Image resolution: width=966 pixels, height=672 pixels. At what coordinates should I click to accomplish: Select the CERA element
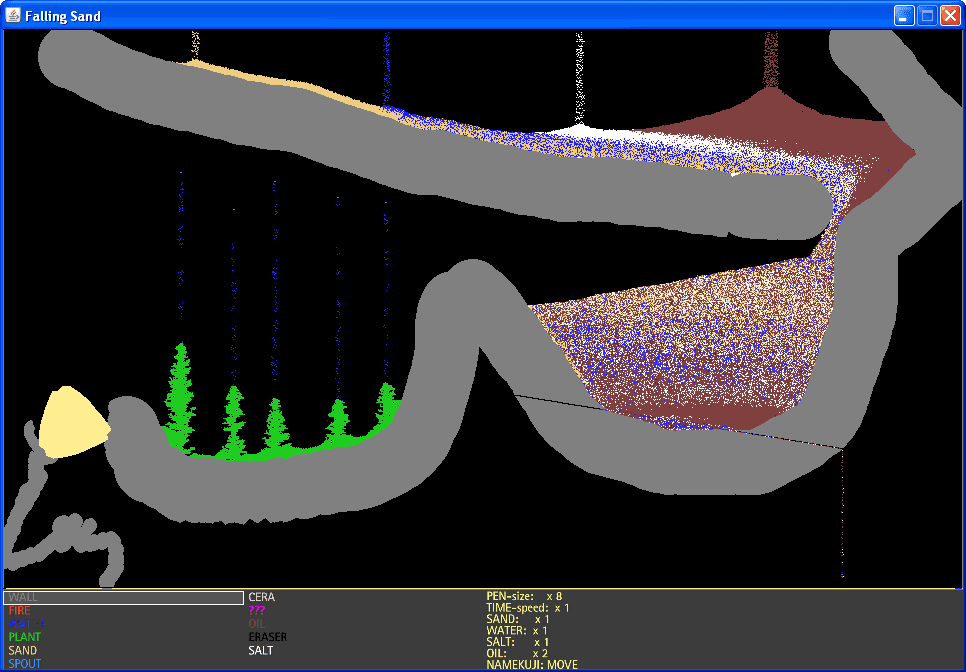262,597
